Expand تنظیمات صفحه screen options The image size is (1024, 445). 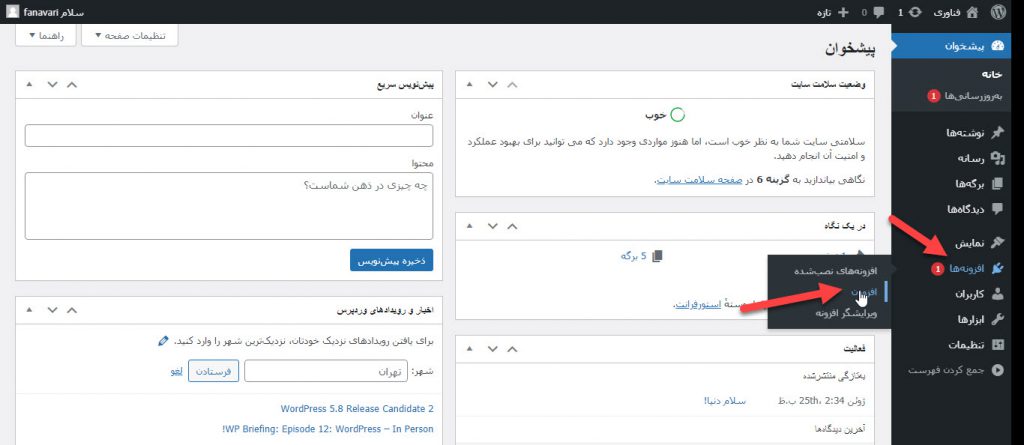(131, 35)
